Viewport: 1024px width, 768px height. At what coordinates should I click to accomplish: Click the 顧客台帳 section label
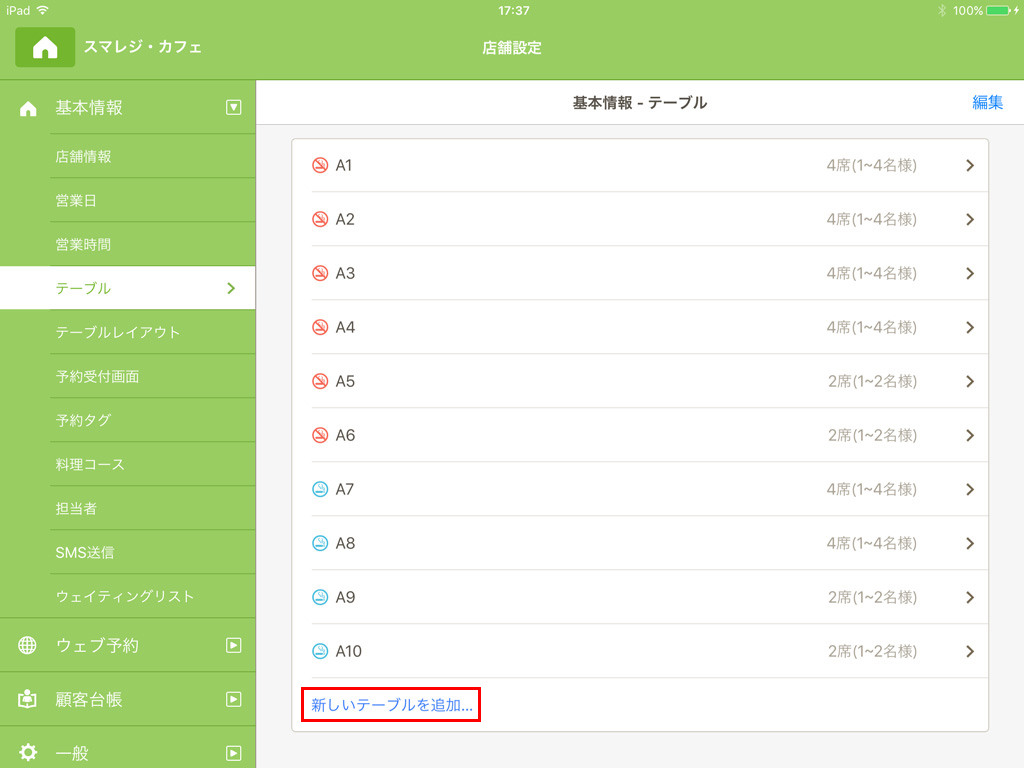tap(89, 699)
